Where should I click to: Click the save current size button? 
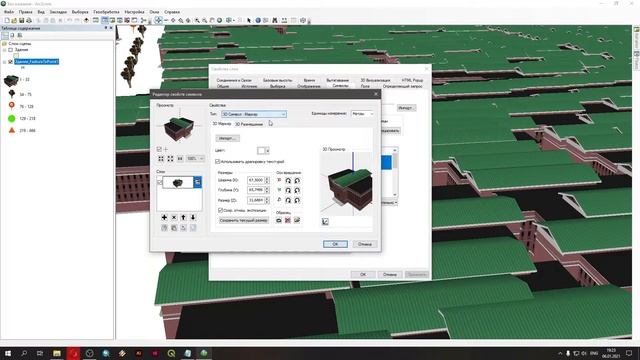point(244,220)
